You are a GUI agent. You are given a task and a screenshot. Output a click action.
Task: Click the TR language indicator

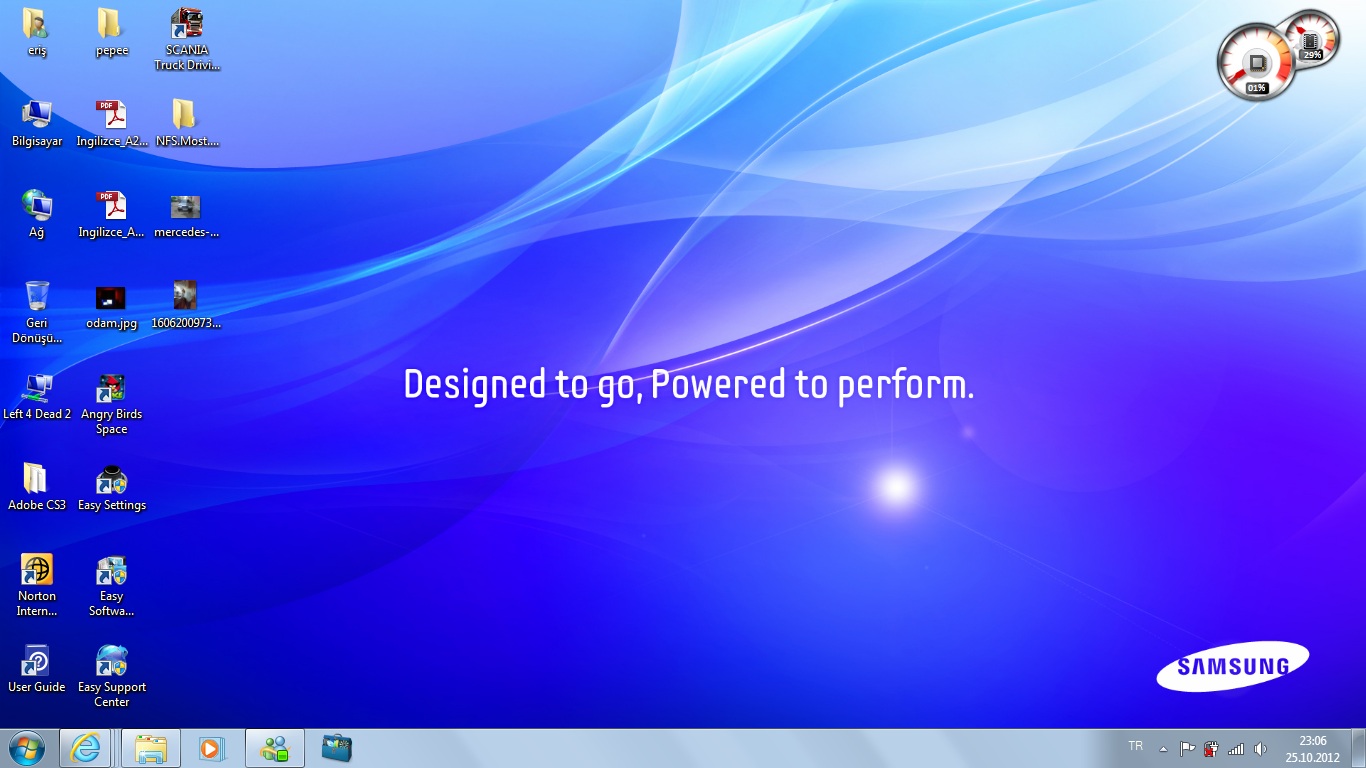(1135, 746)
